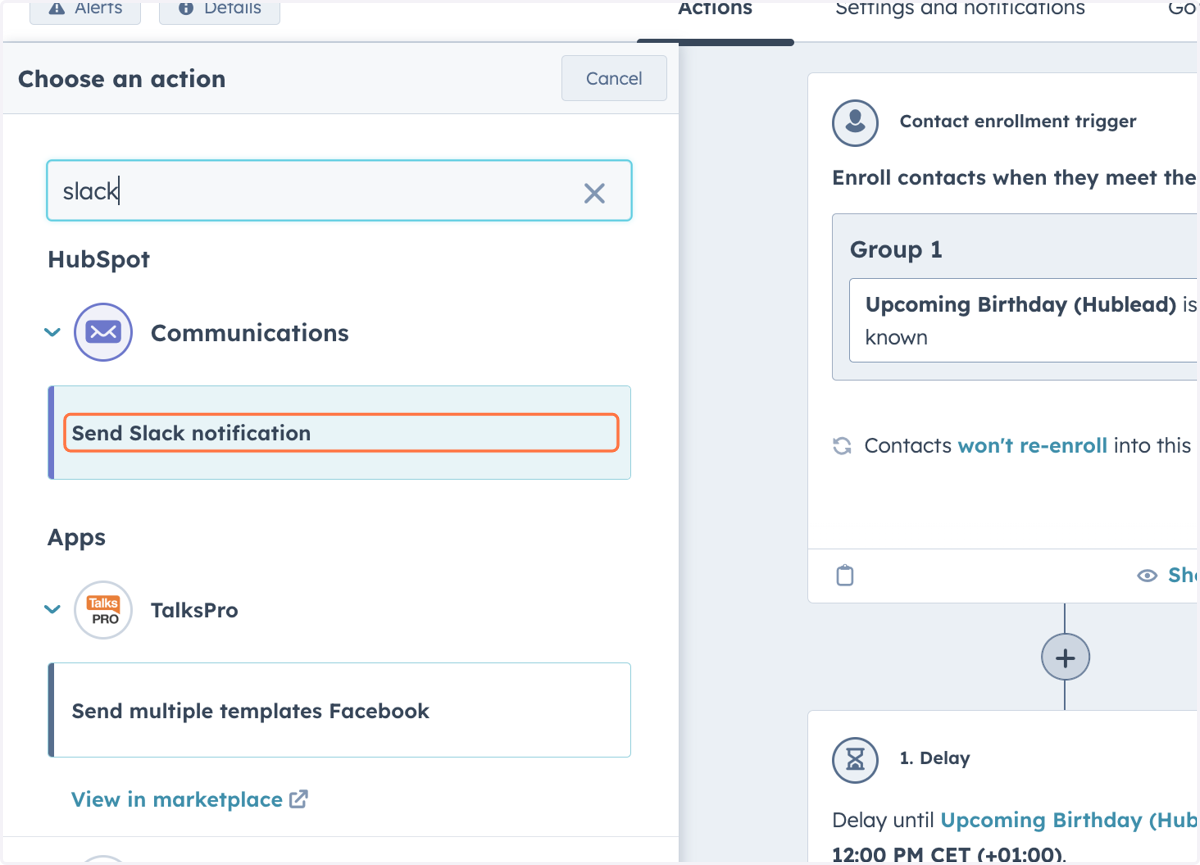Click the TalksPro app name

[195, 610]
